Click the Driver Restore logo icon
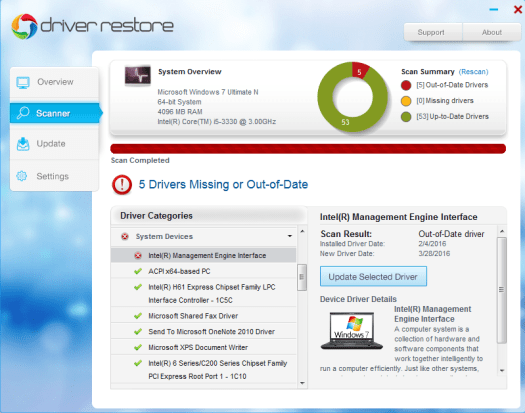Screen dimensions: 525x413 24,26
